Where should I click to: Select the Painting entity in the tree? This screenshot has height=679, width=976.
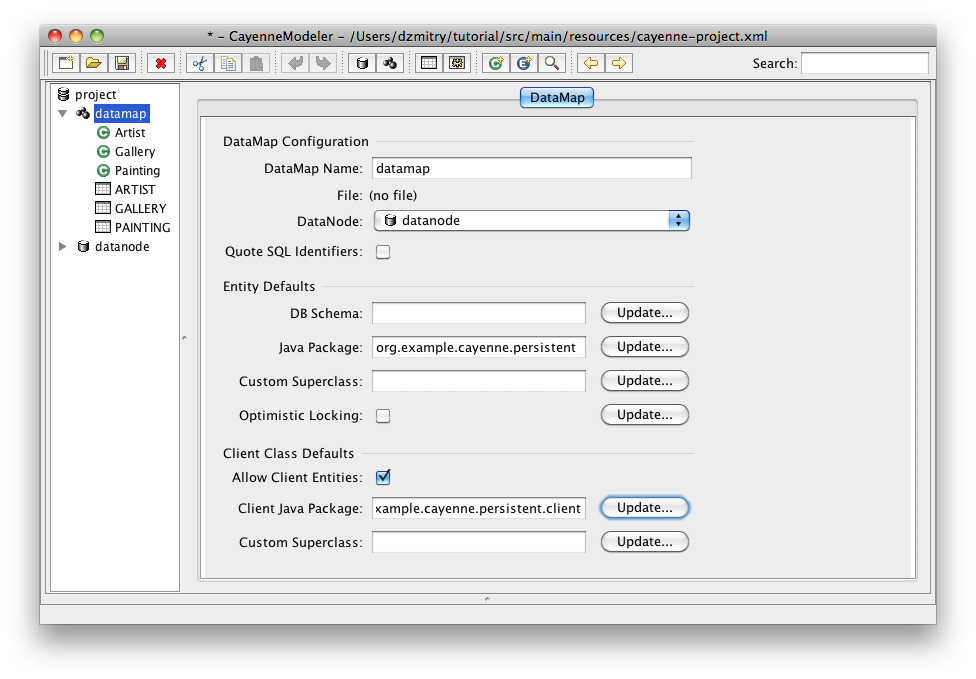136,171
